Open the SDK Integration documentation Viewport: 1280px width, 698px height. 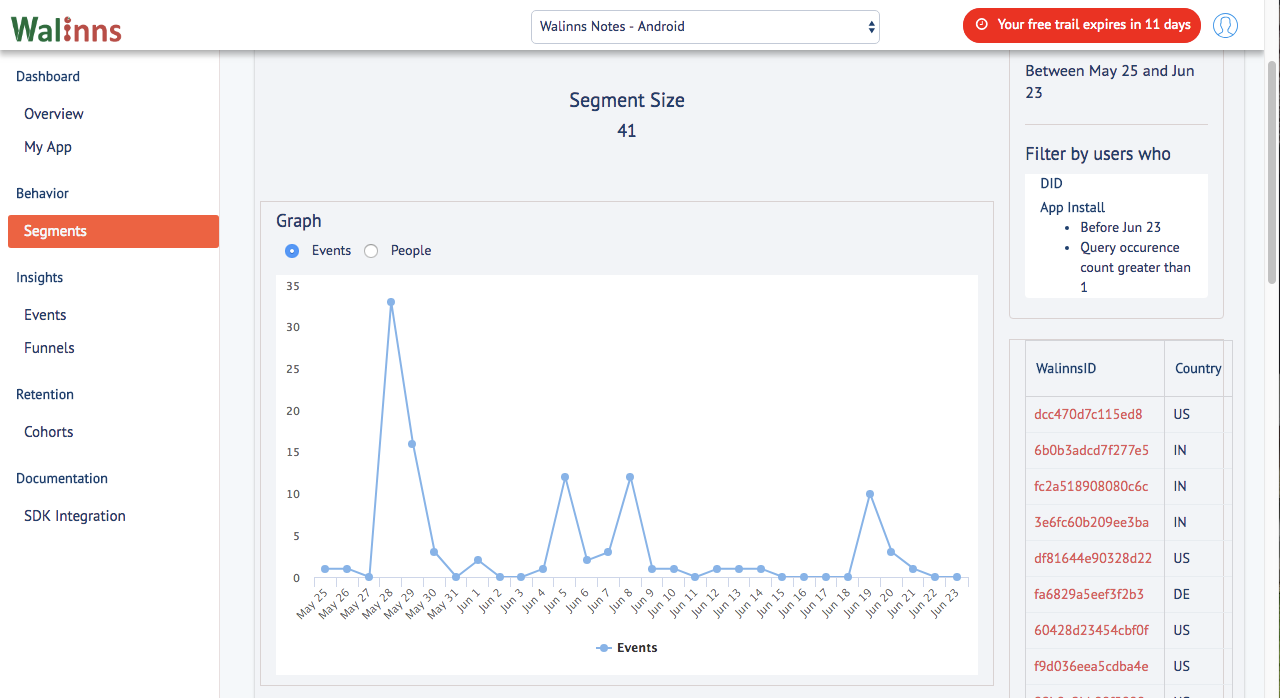coord(75,516)
